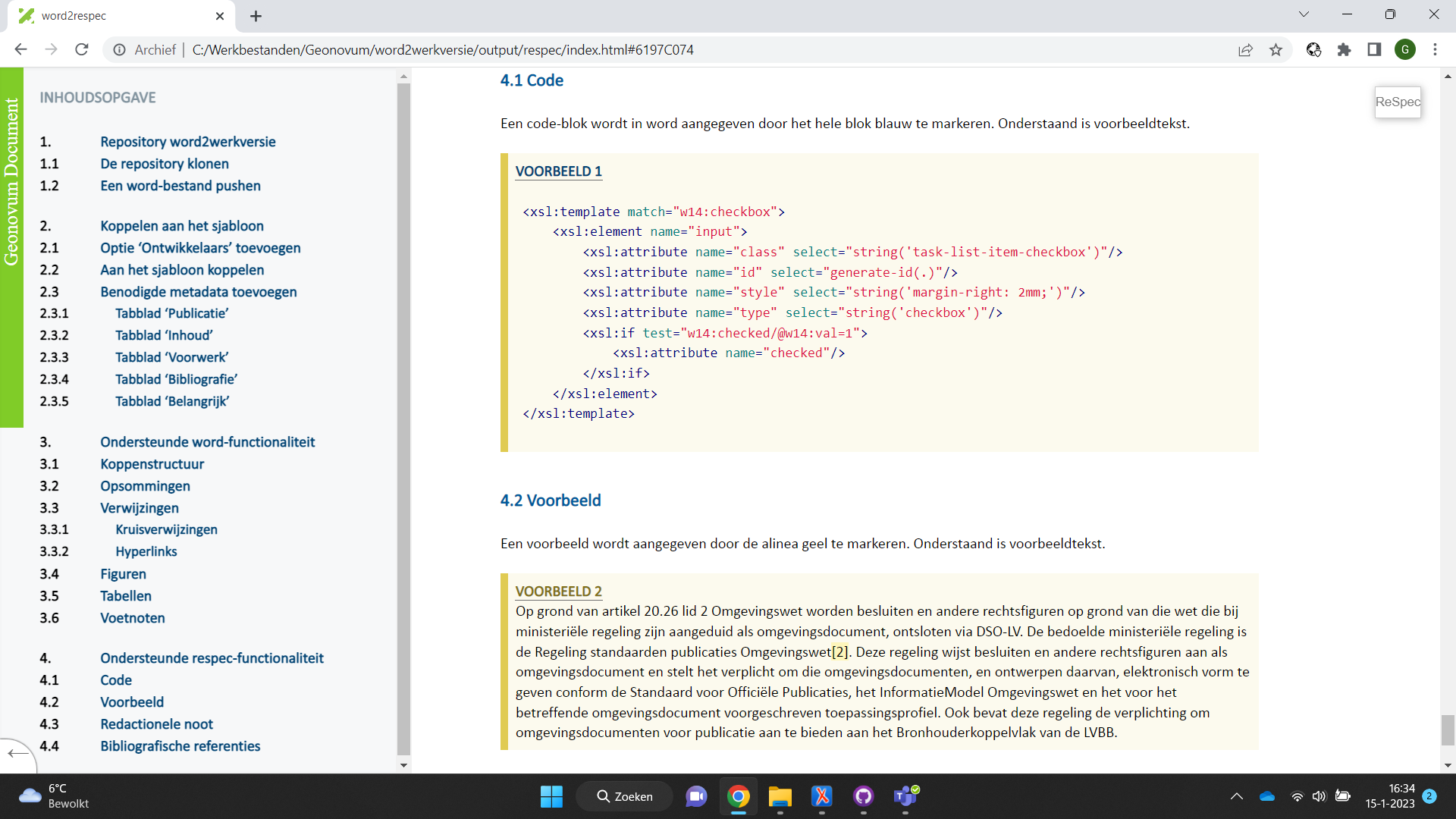Reload the current page
Image resolution: width=1456 pixels, height=819 pixels.
click(x=82, y=49)
